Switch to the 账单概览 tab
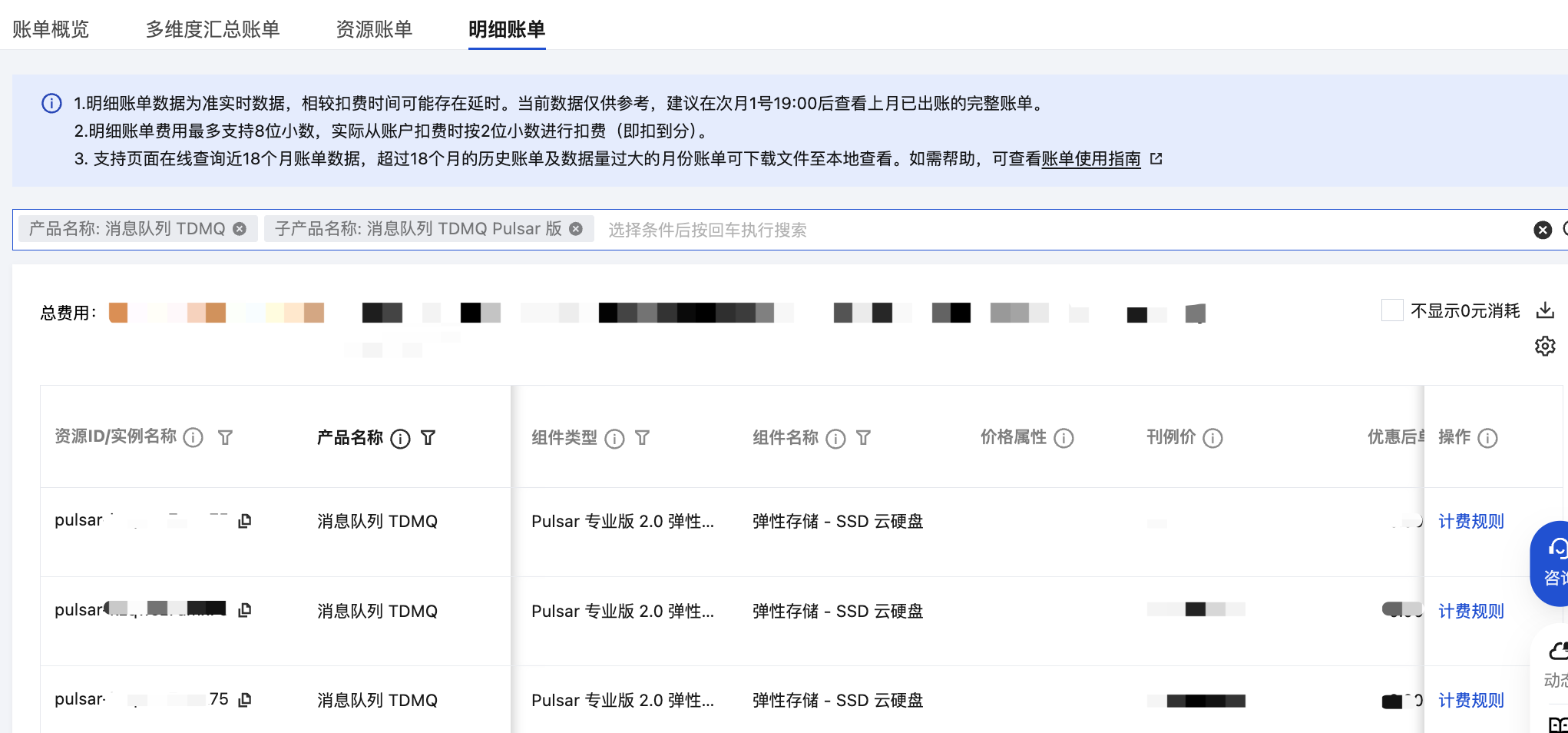Screen dimensions: 1568x733 pos(51,29)
